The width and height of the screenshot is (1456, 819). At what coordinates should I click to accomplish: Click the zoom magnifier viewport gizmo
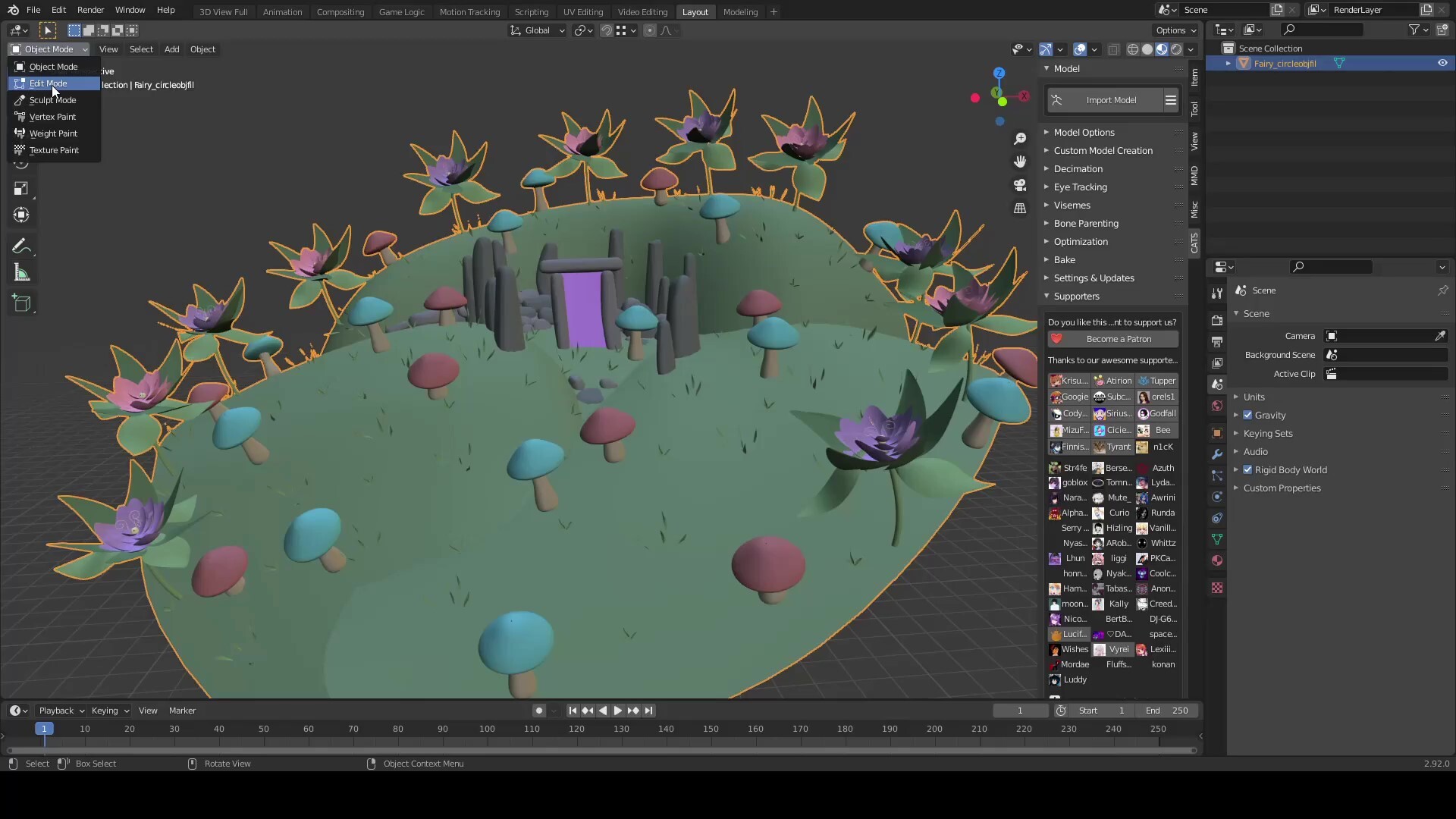(x=1020, y=139)
